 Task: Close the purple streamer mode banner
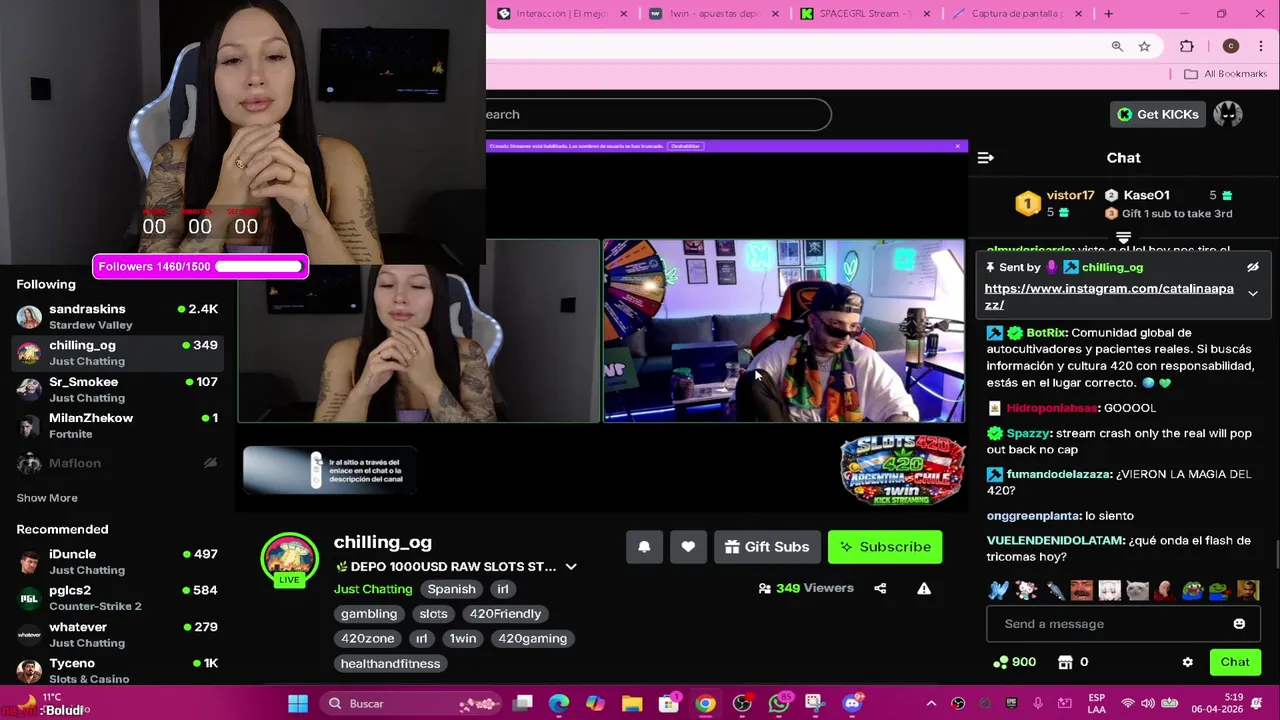click(958, 146)
